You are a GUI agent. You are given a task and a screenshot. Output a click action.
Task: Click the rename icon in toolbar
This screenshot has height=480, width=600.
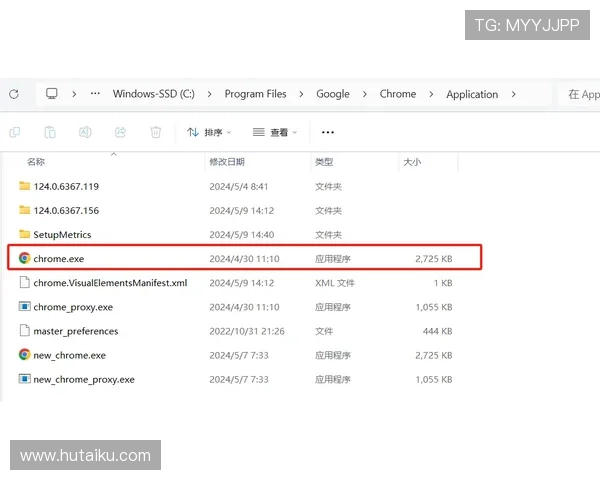point(85,132)
